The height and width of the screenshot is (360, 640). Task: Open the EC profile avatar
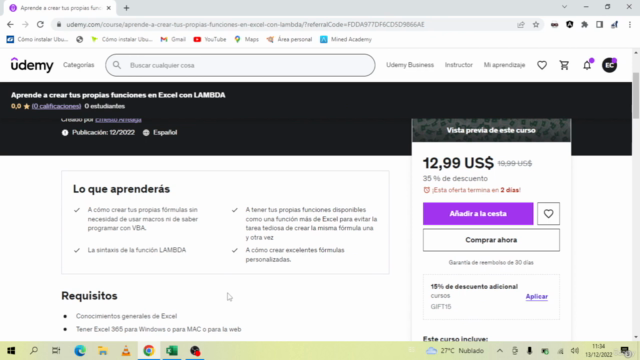(609, 65)
